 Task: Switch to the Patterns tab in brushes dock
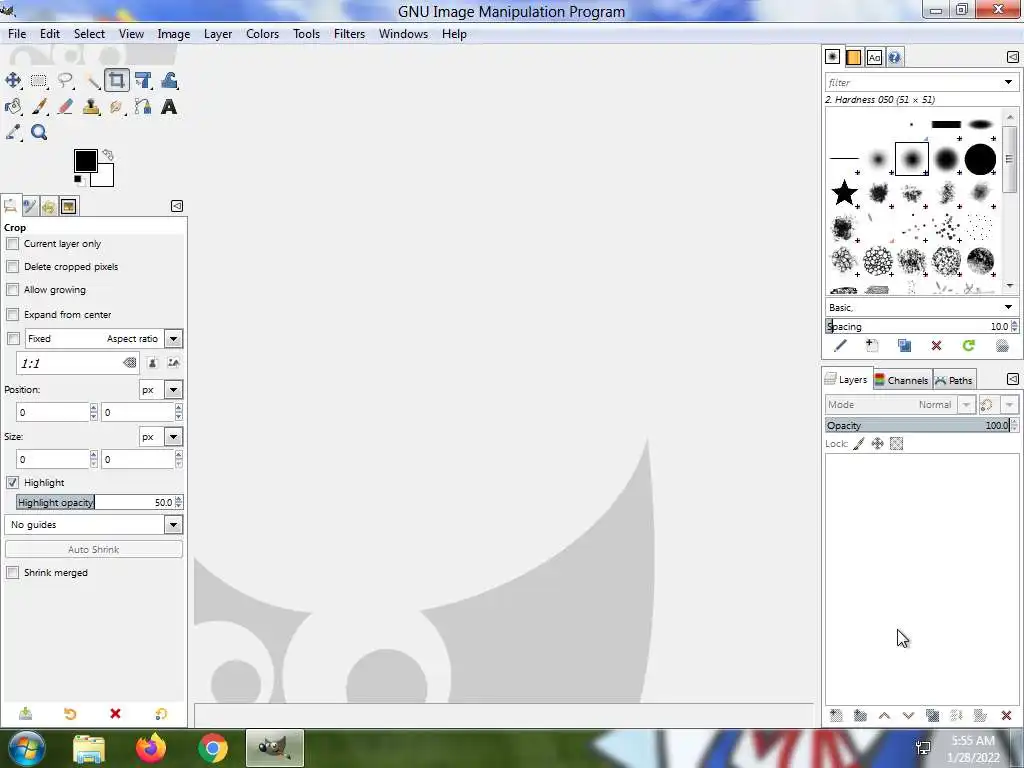point(854,57)
